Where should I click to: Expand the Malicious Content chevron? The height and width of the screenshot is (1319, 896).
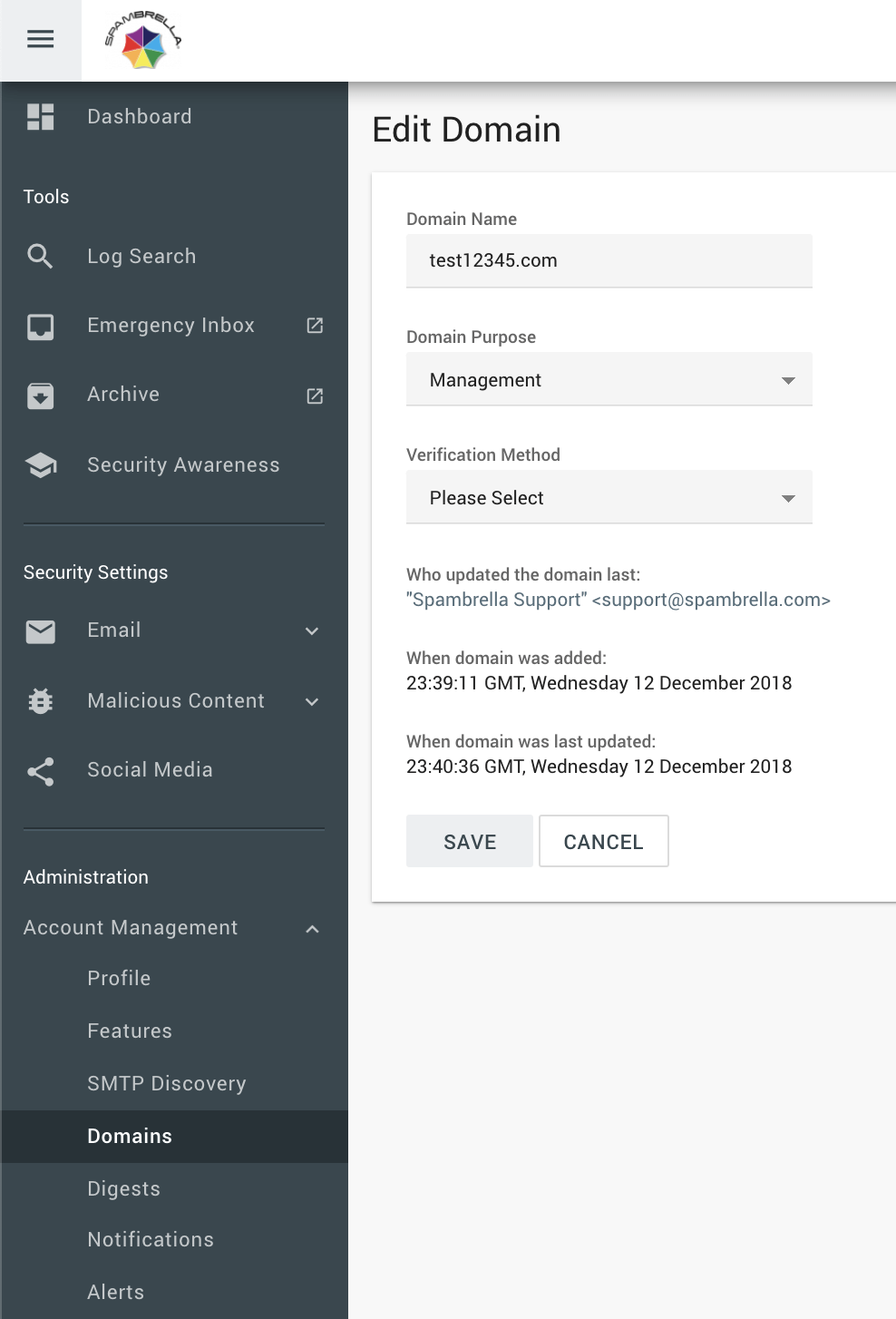[x=312, y=701]
